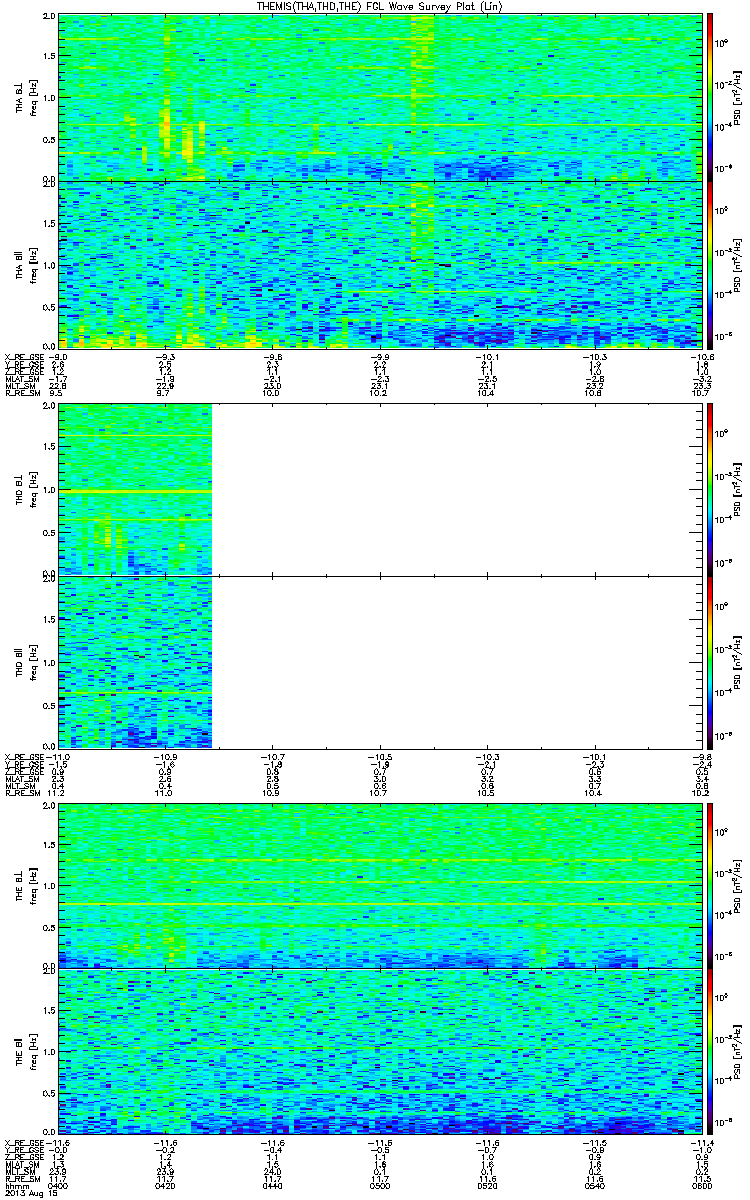
Task: Click the THD B-parallel spectrogram data area
Action: [135, 662]
